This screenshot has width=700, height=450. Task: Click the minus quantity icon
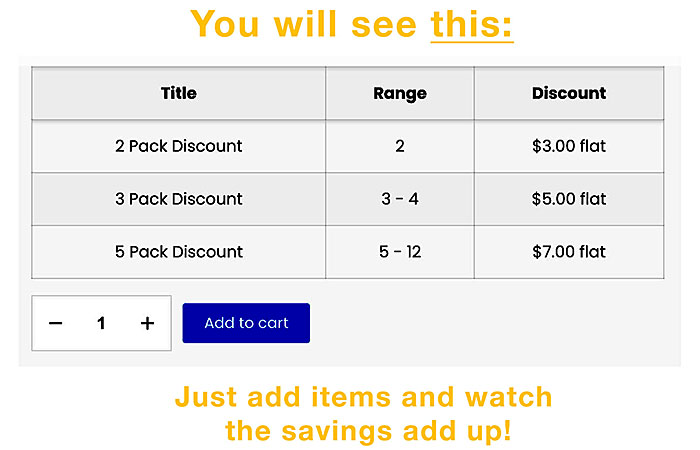pyautogui.click(x=56, y=323)
